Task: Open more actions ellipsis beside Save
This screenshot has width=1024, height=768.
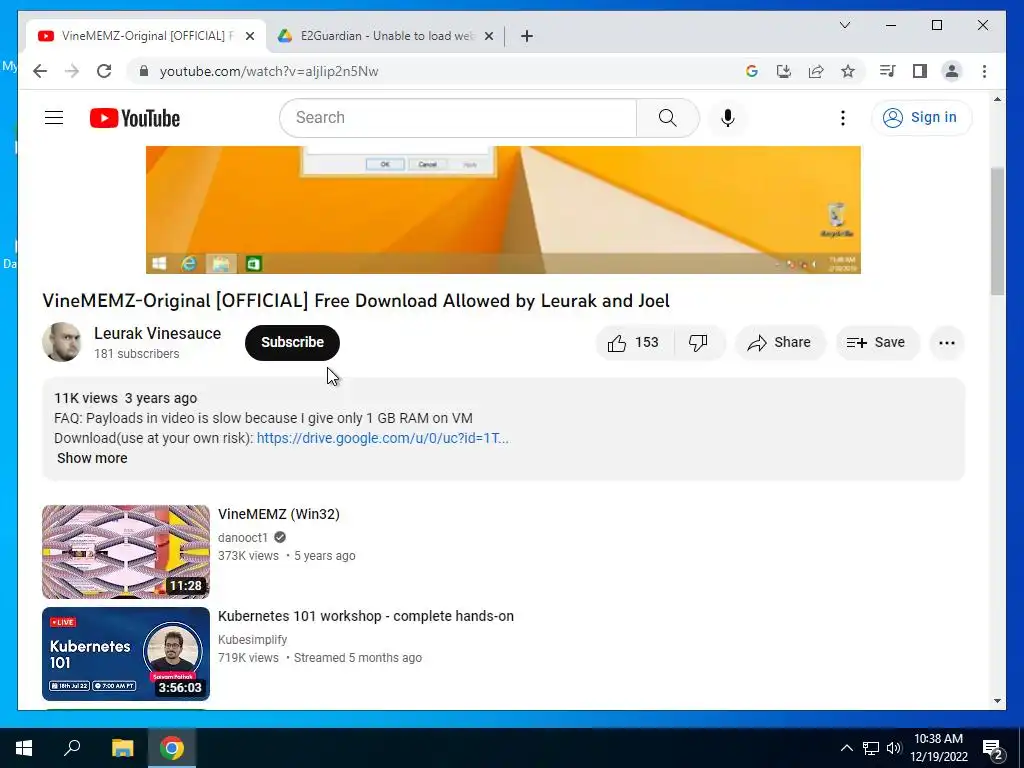Action: (946, 342)
